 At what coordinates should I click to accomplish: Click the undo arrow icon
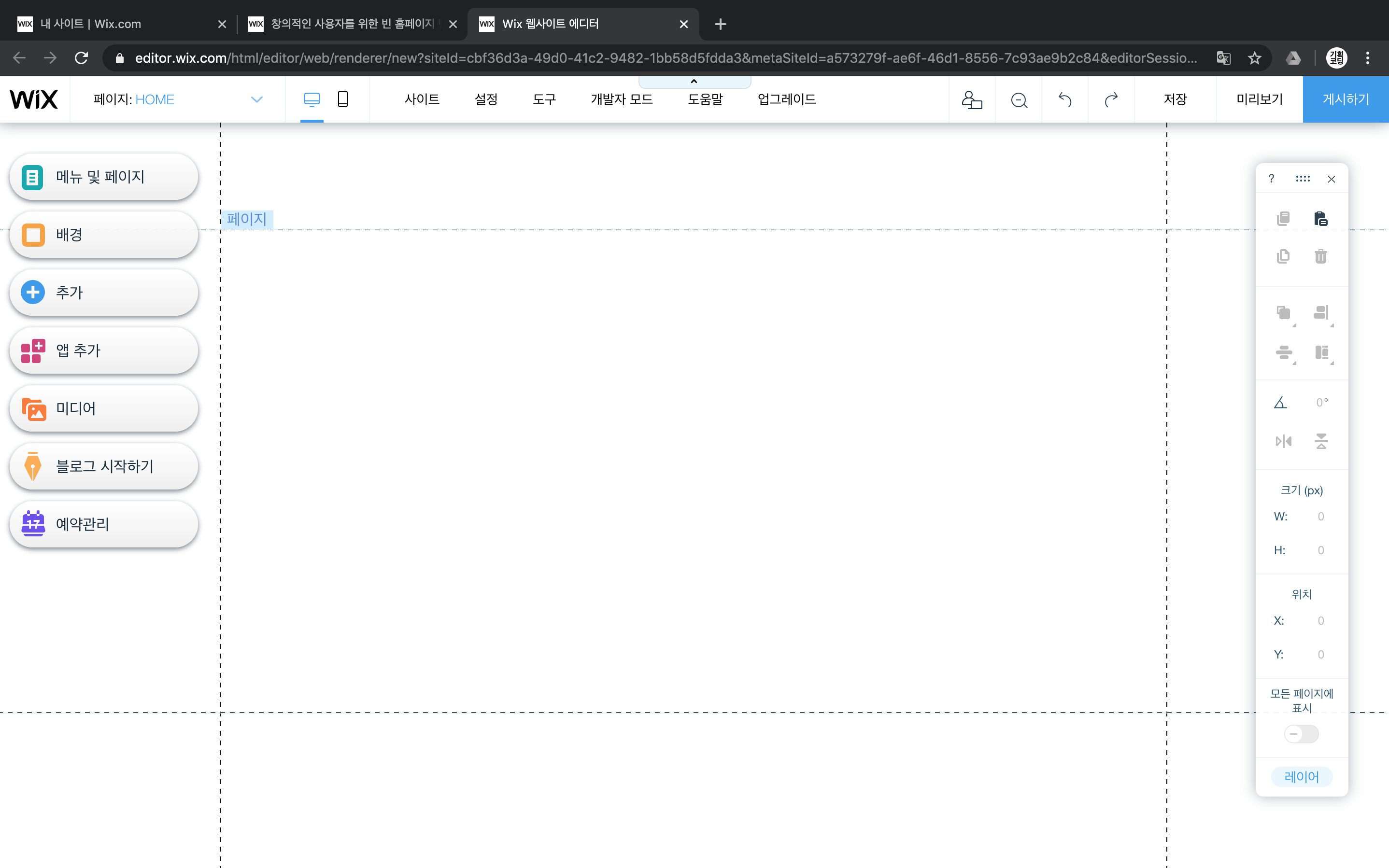(1064, 100)
